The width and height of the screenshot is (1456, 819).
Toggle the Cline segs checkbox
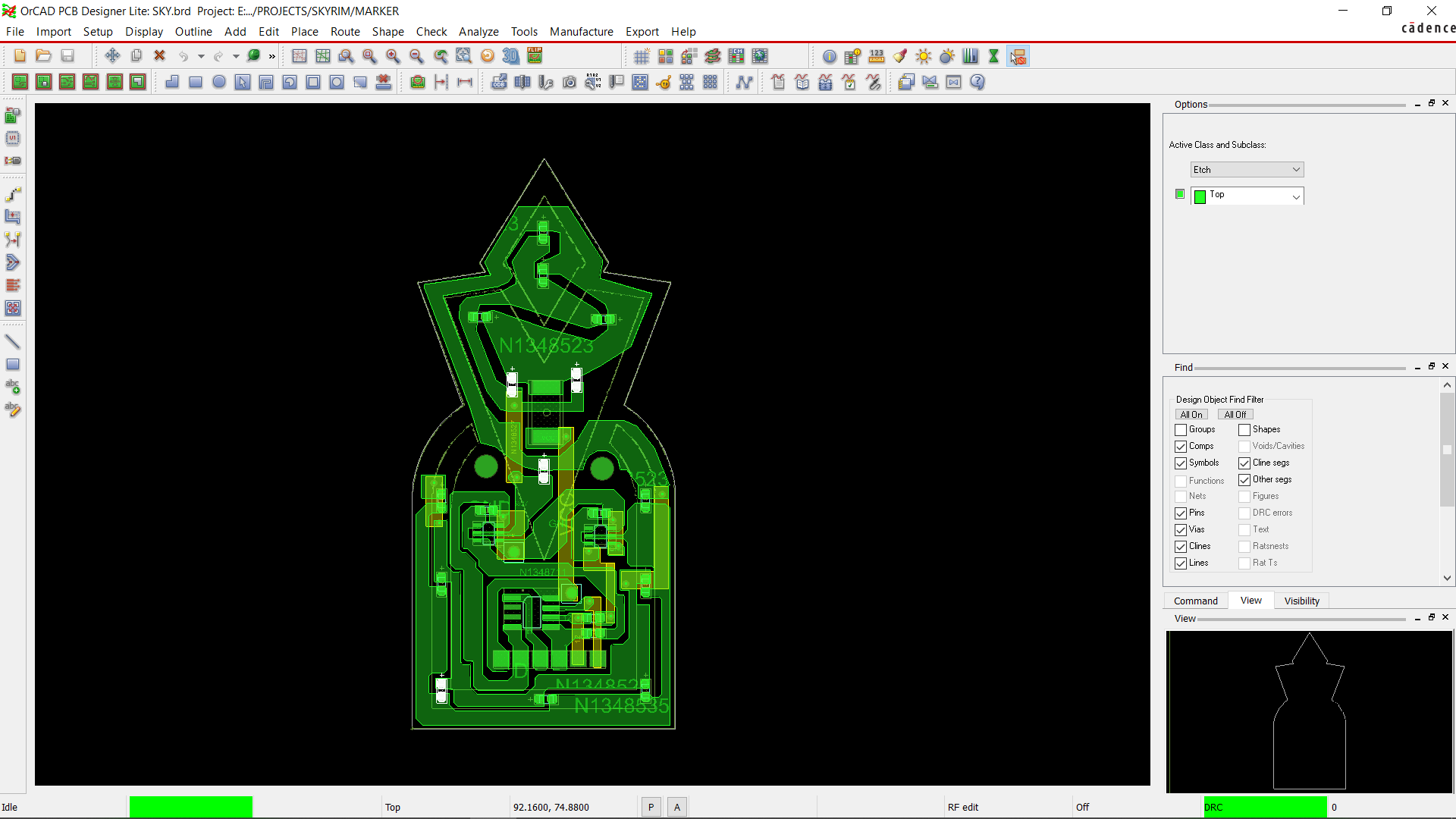coord(1244,463)
